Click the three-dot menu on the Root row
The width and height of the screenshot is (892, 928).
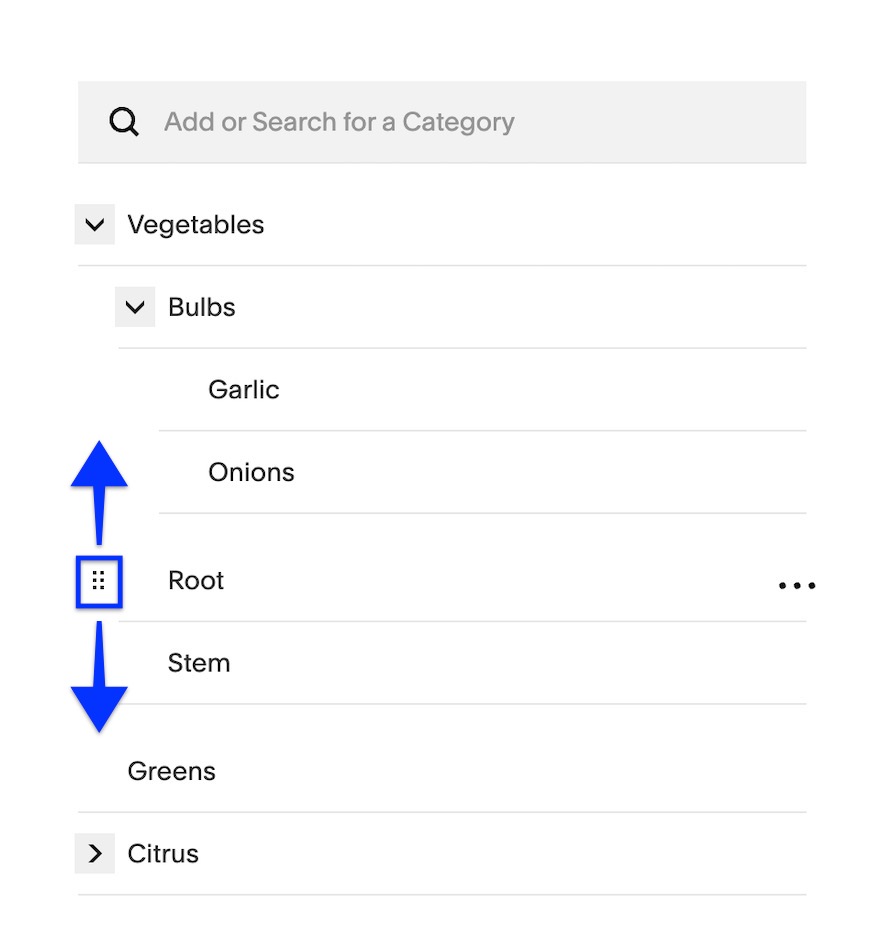(x=797, y=585)
